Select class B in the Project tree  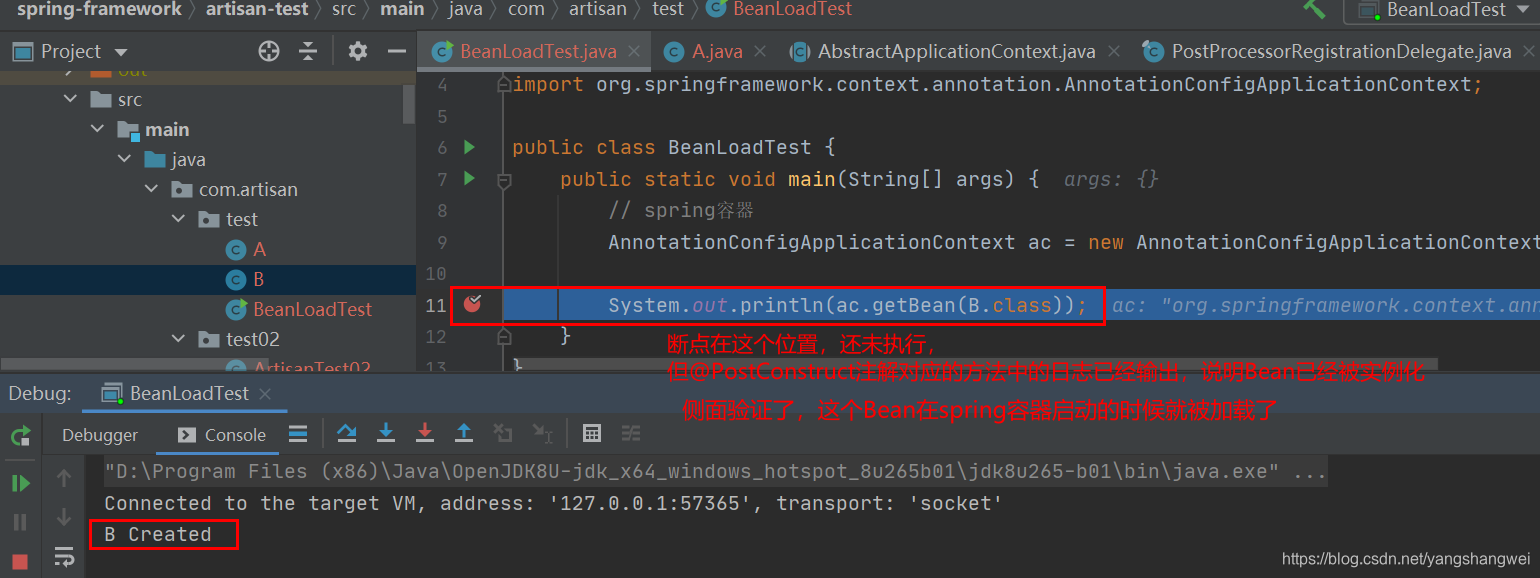tap(259, 279)
